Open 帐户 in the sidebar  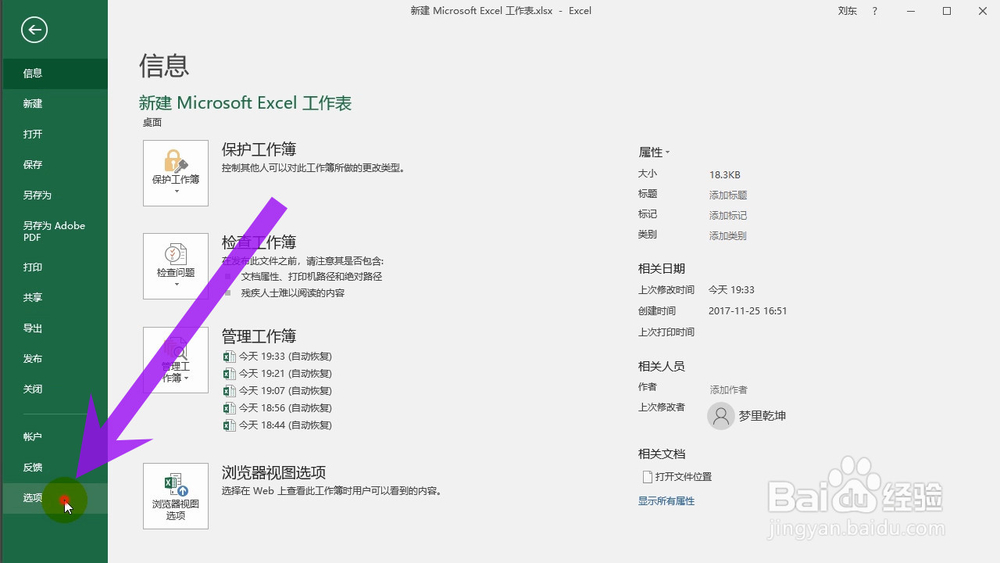click(55, 437)
